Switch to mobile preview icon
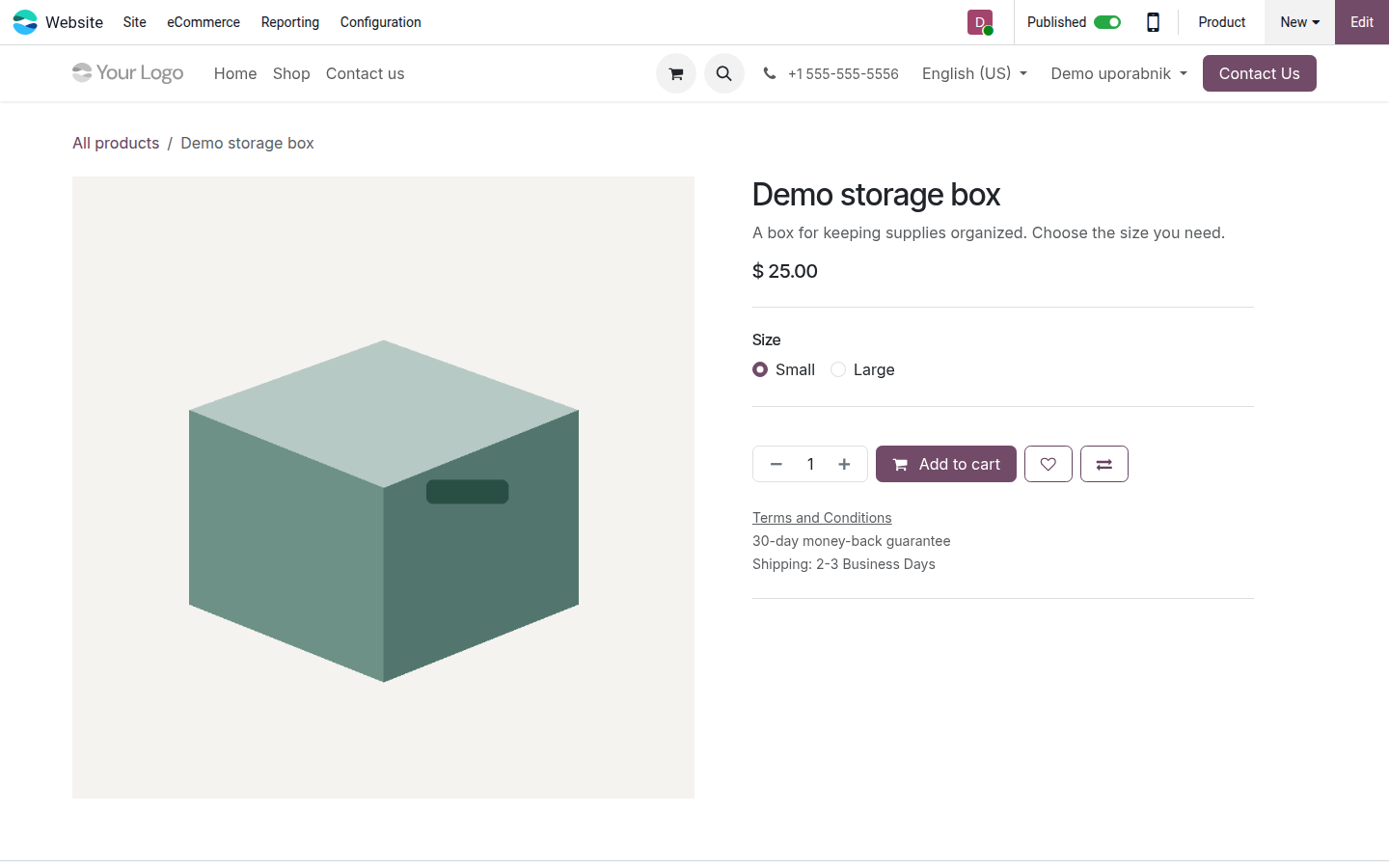This screenshot has width=1389, height=868. point(1153,22)
